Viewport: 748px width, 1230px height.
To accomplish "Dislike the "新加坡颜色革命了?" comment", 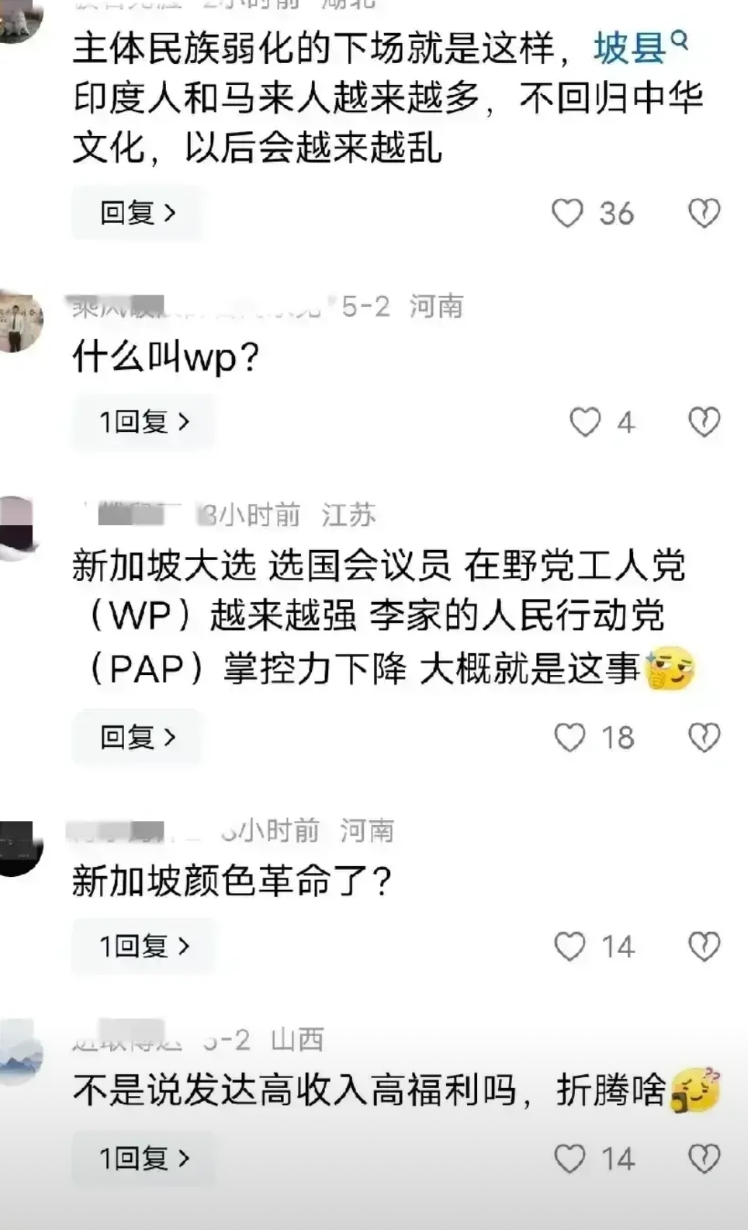I will 705,946.
